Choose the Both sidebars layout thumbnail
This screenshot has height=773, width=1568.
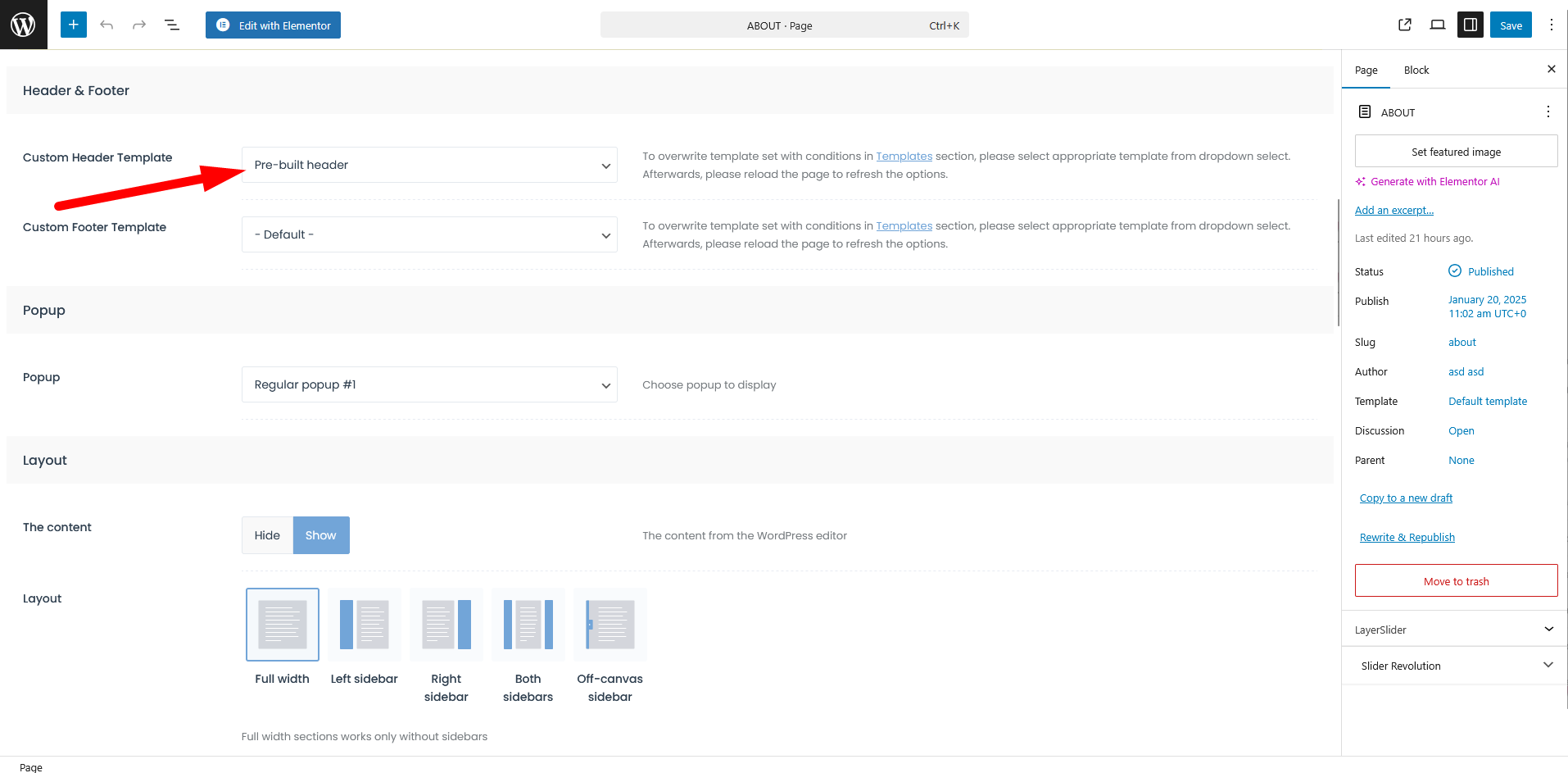click(528, 625)
